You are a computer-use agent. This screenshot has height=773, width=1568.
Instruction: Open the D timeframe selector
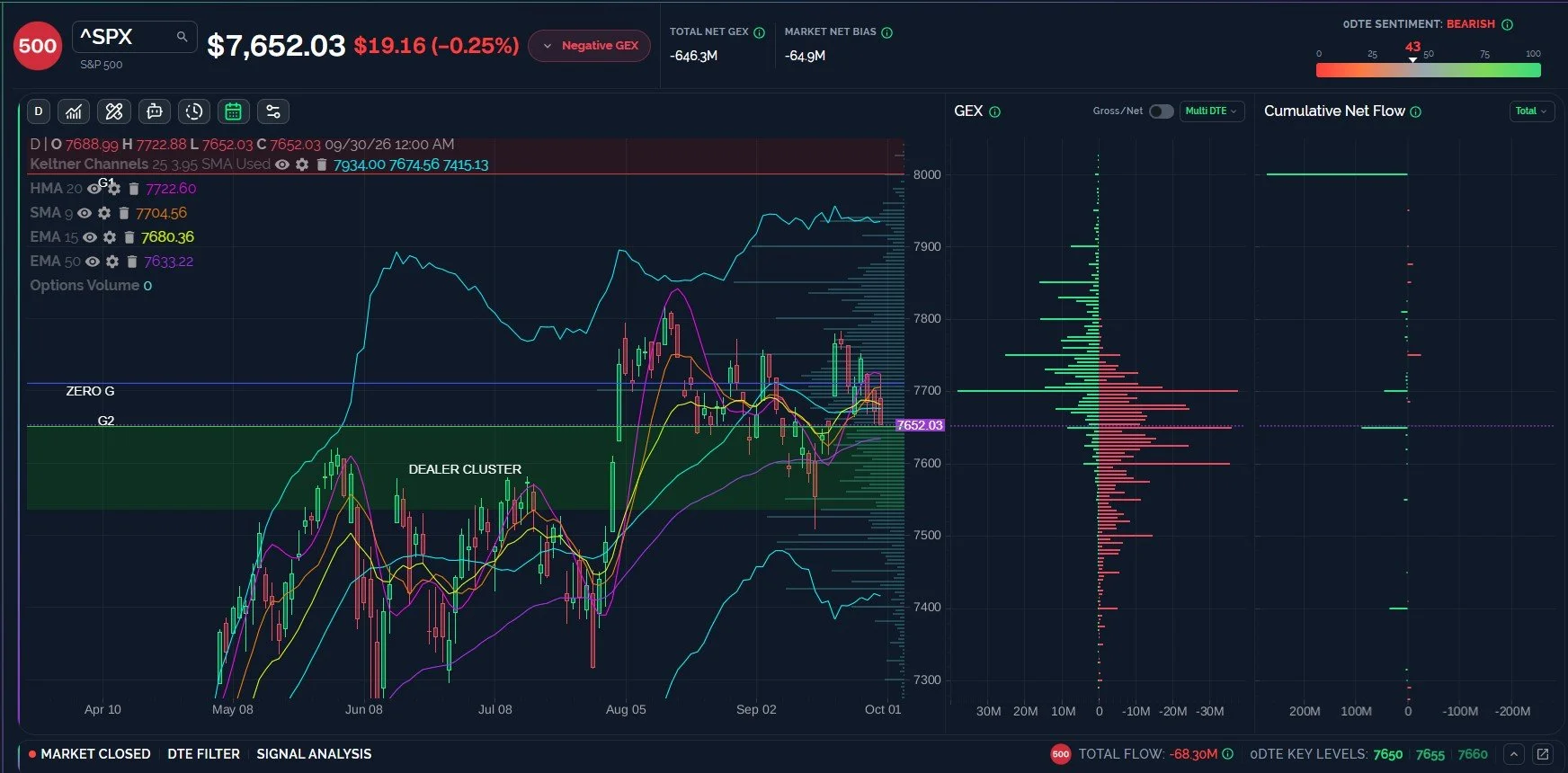[38, 111]
